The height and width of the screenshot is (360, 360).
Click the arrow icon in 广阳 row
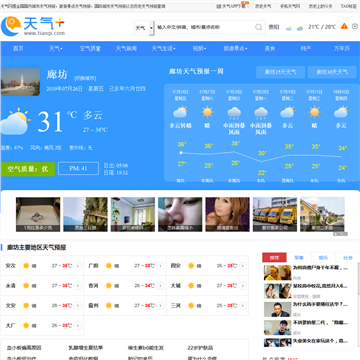click(160, 266)
